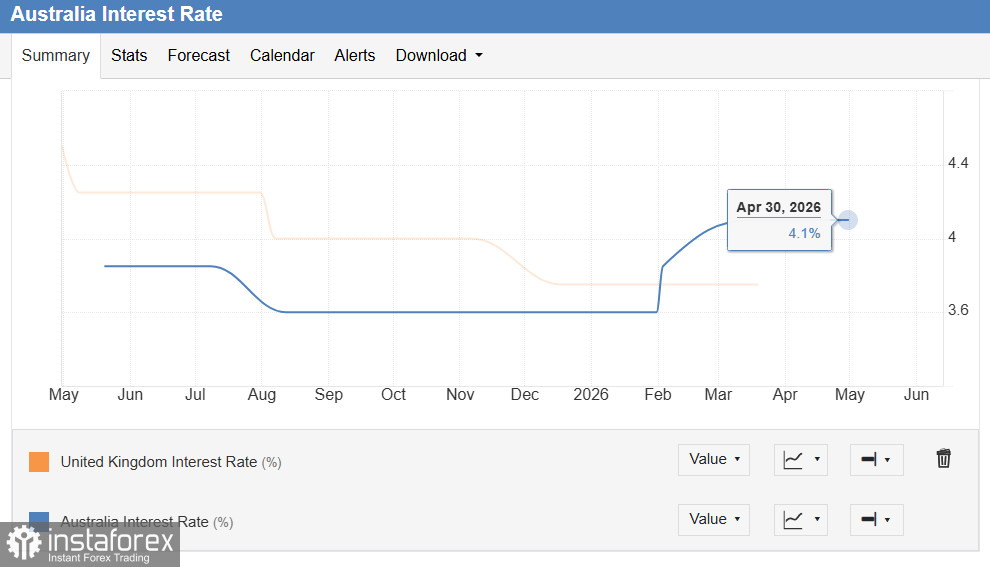
Task: Open axis position menu for United Kingdom series
Action: pyautogui.click(x=876, y=460)
